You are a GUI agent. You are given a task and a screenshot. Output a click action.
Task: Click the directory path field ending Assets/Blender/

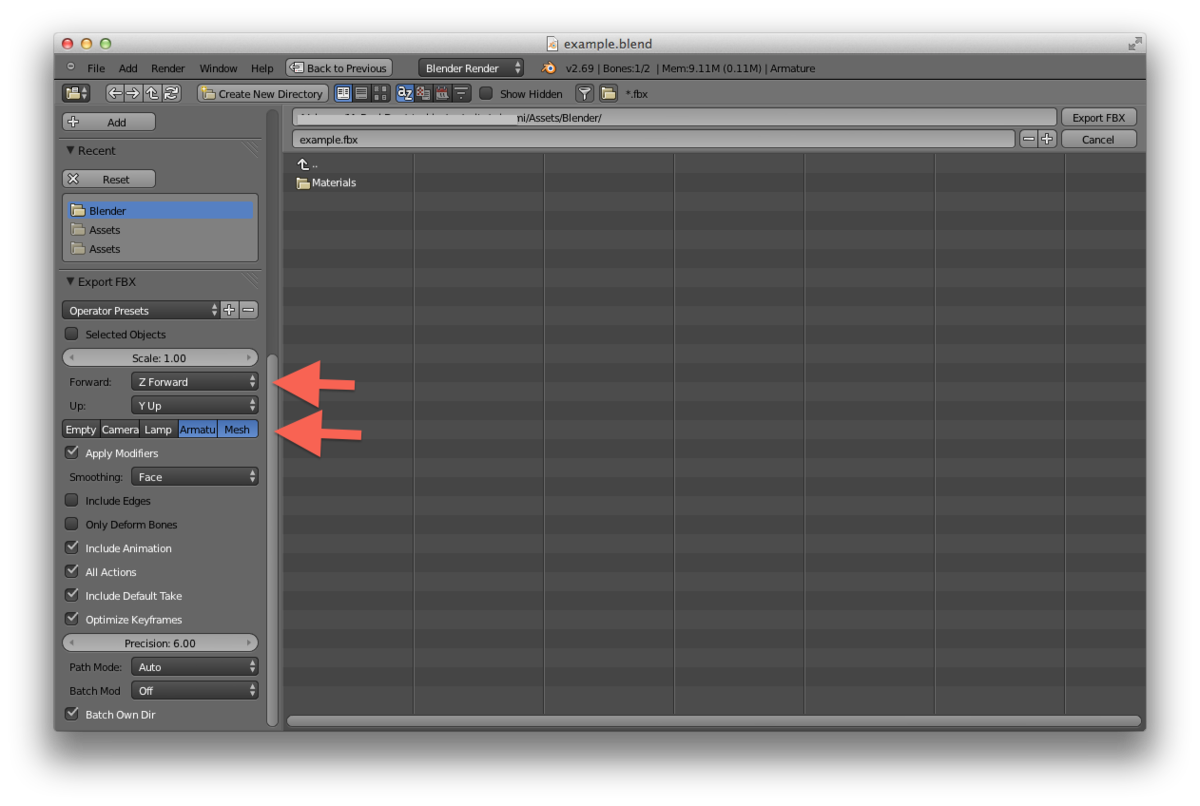click(x=675, y=117)
